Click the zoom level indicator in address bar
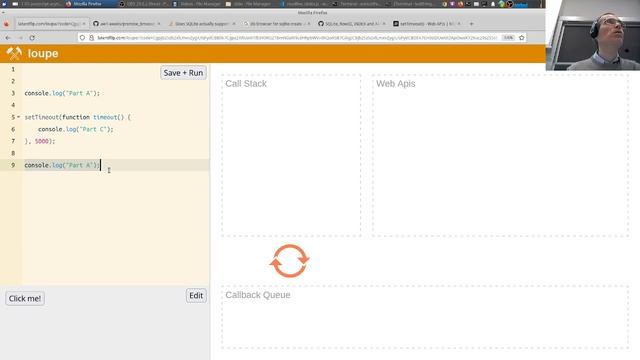The image size is (640, 360). [x=508, y=38]
